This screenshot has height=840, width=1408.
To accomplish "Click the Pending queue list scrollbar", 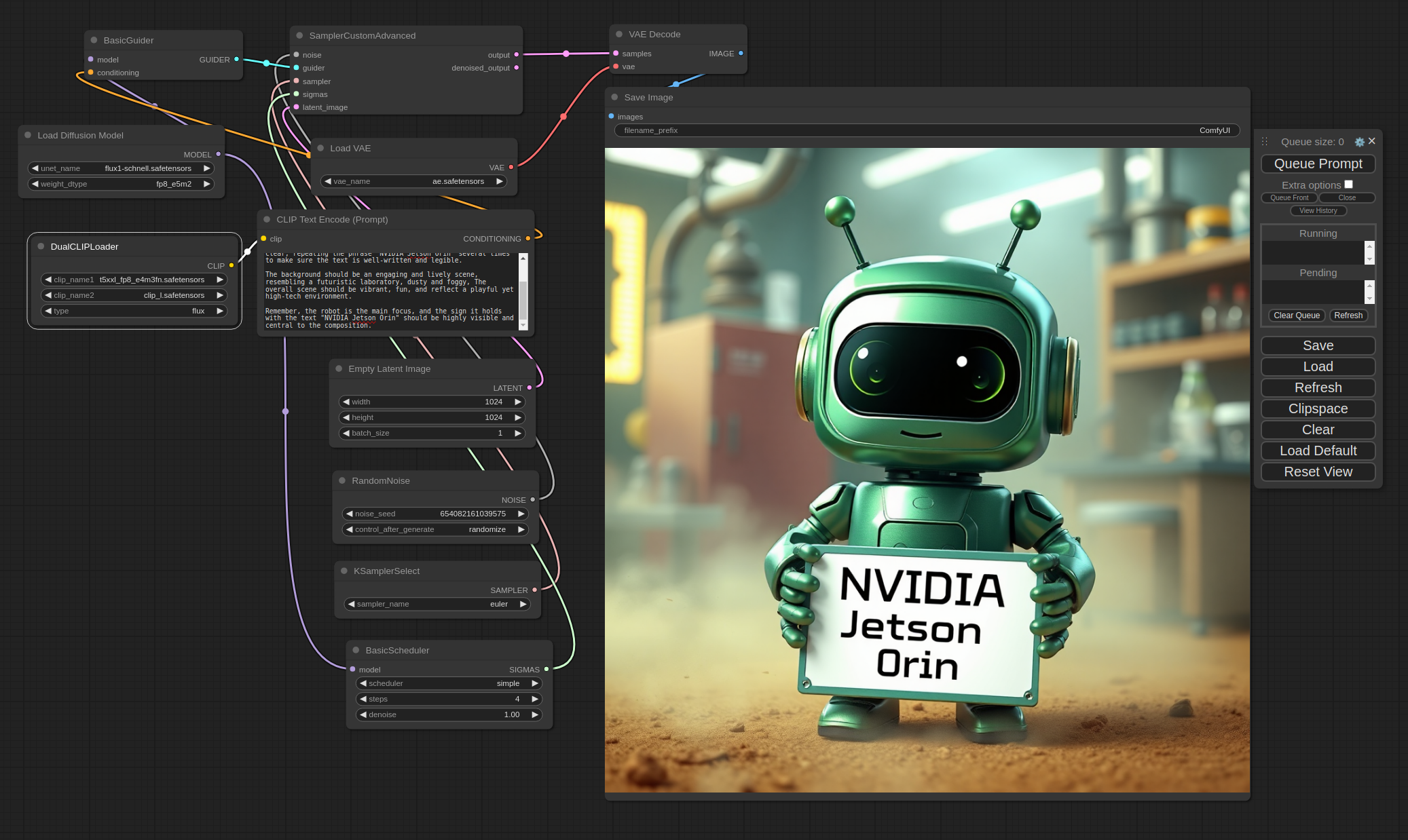I will [x=1369, y=292].
